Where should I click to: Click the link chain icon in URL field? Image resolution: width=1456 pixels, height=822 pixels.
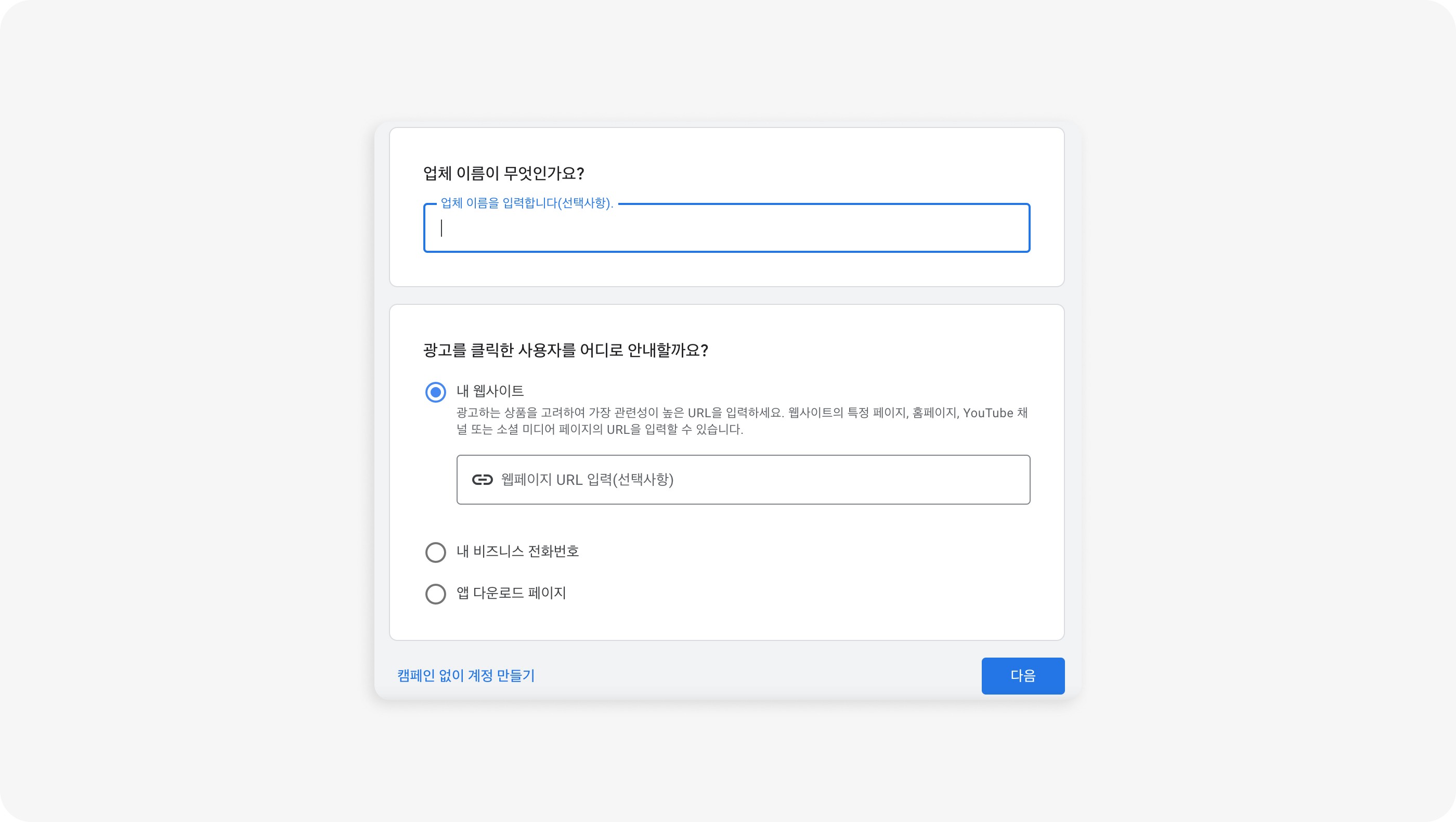pyautogui.click(x=482, y=479)
